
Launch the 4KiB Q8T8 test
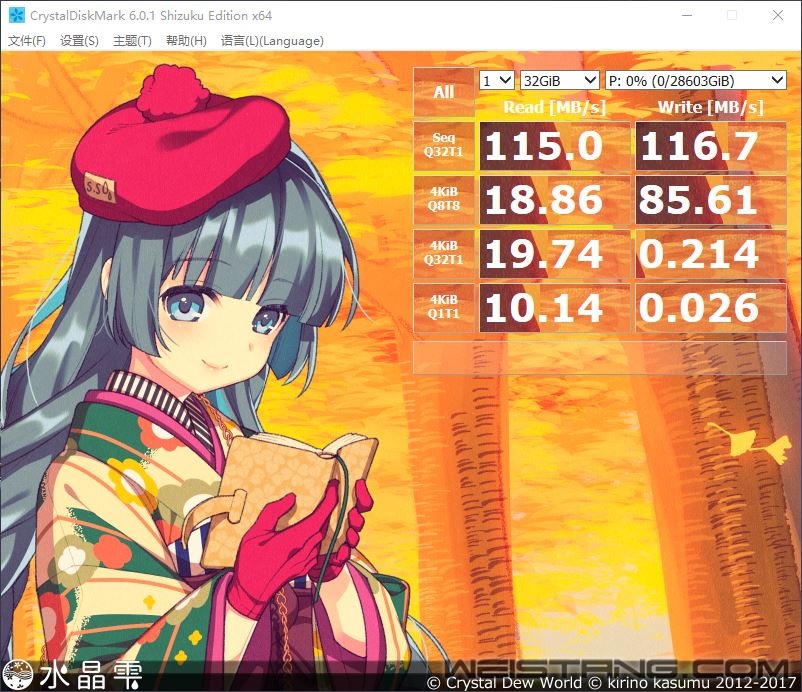click(x=444, y=200)
